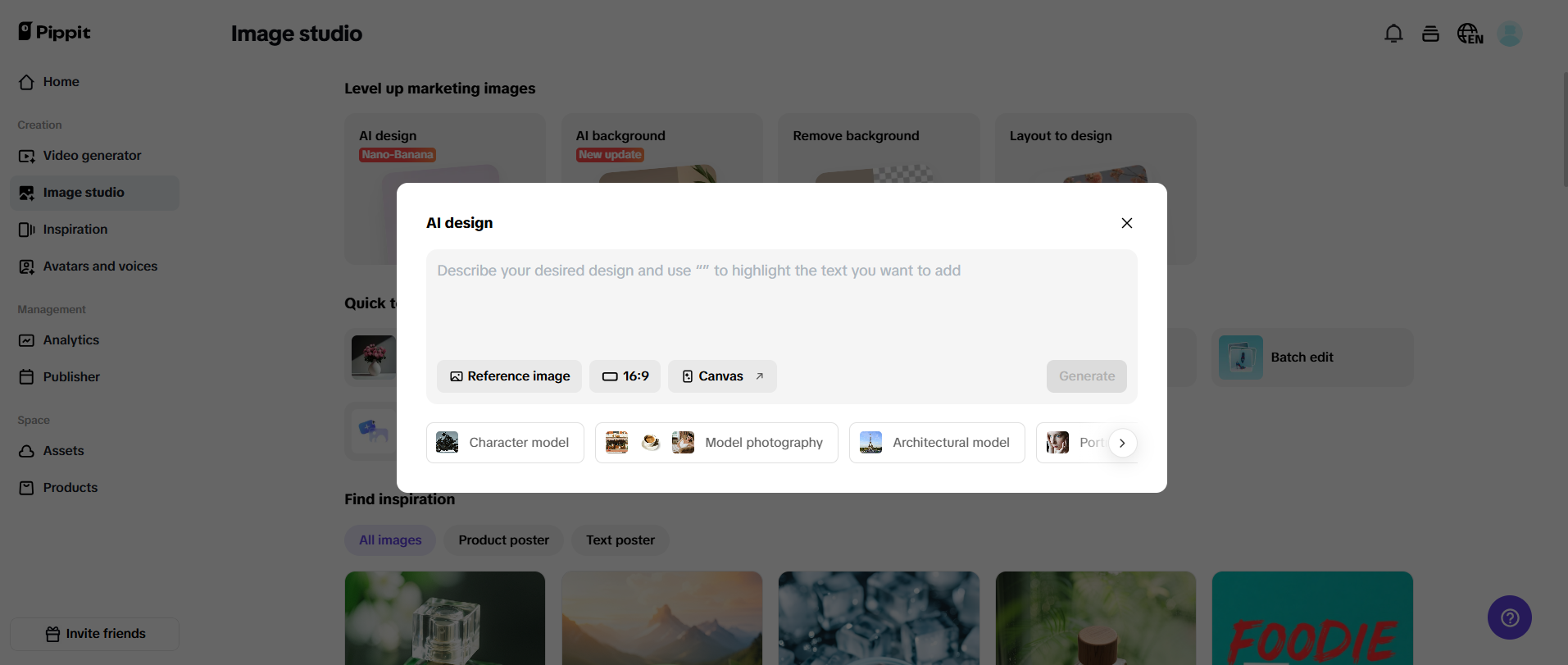Select the Text poster tab
Screen dimensions: 1568x665
click(620, 540)
